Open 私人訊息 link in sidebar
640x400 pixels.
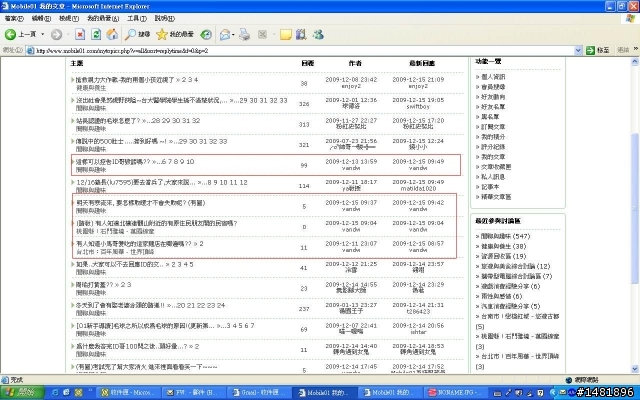[493, 175]
